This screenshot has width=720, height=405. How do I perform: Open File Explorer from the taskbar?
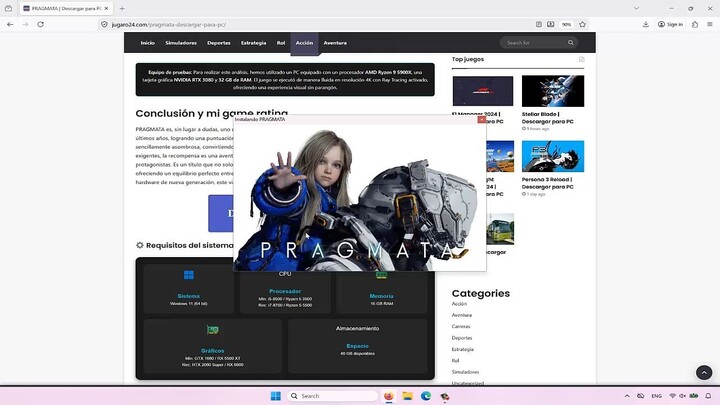[x=407, y=396]
